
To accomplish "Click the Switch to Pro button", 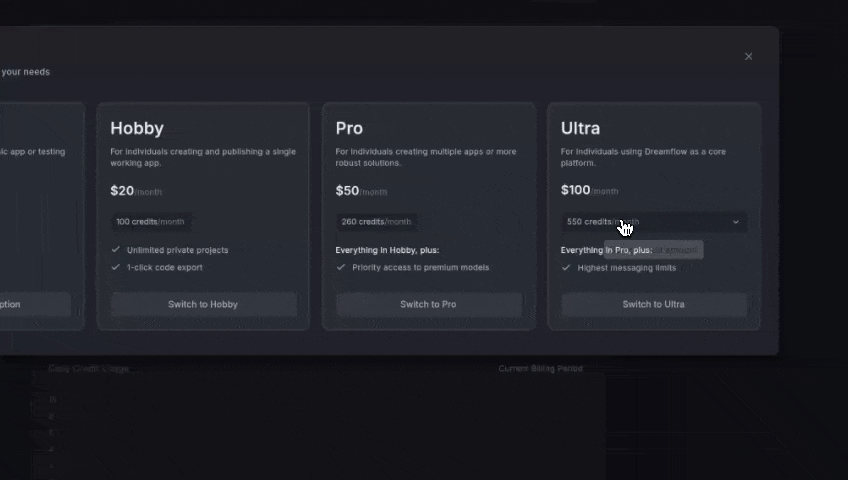I will (x=428, y=304).
